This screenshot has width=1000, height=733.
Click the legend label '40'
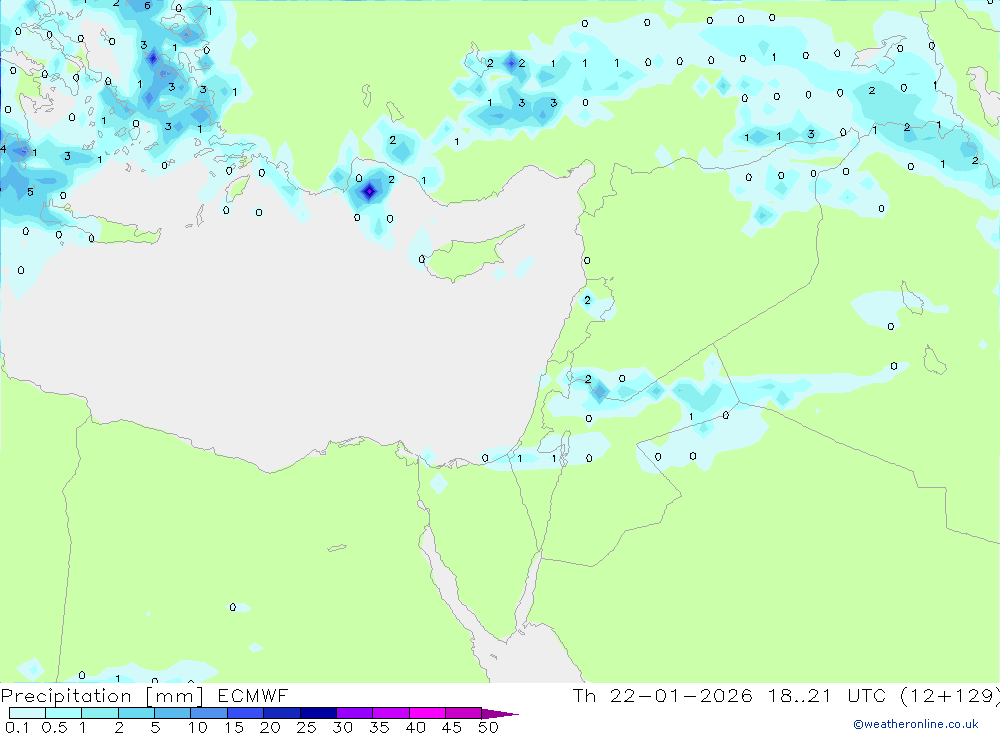(x=415, y=727)
